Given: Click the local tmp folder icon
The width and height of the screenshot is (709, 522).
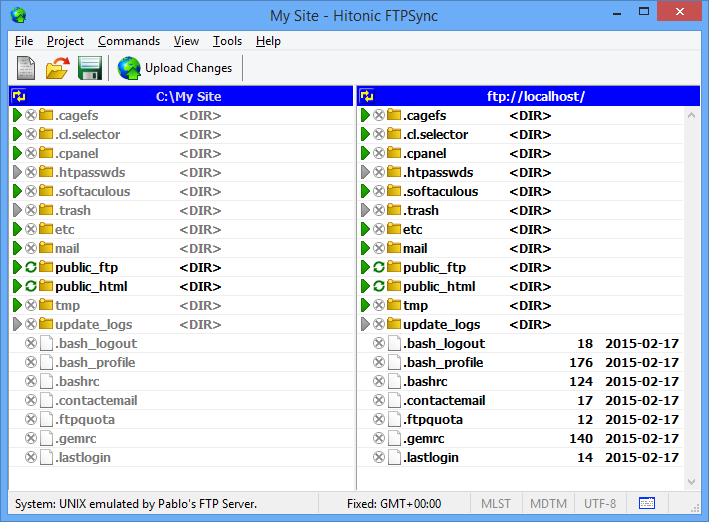Looking at the screenshot, I should tap(46, 305).
